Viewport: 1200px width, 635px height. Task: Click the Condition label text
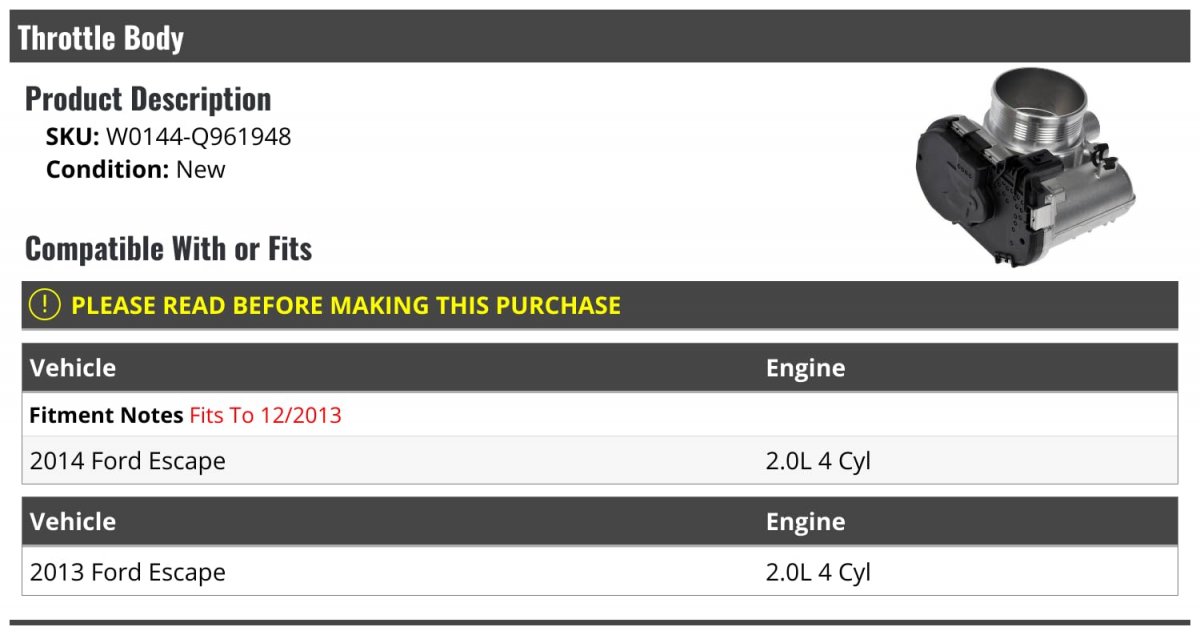[x=108, y=169]
